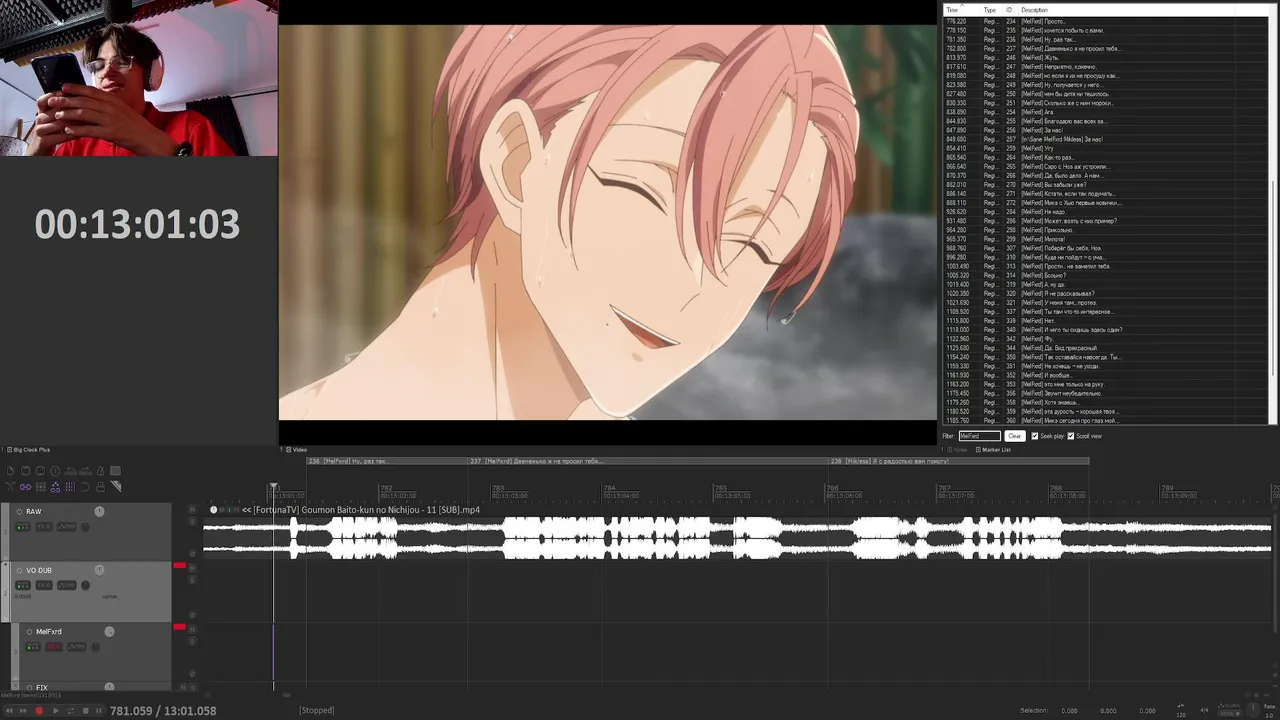1280x720 pixels.
Task: Click the transport Play button
Action: coord(55,710)
